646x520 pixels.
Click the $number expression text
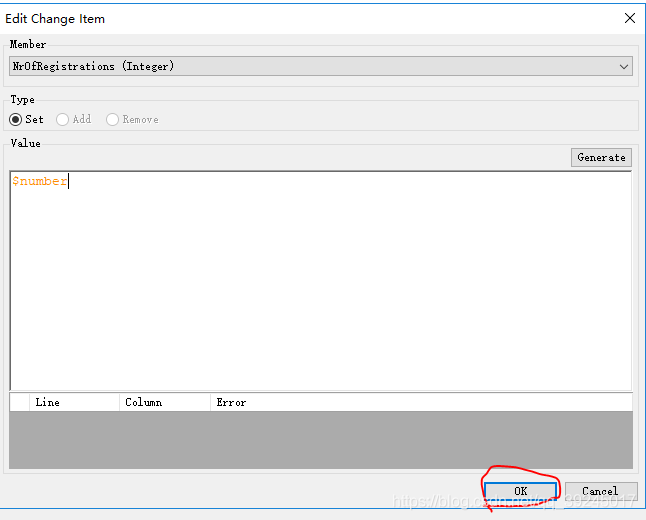[39, 181]
